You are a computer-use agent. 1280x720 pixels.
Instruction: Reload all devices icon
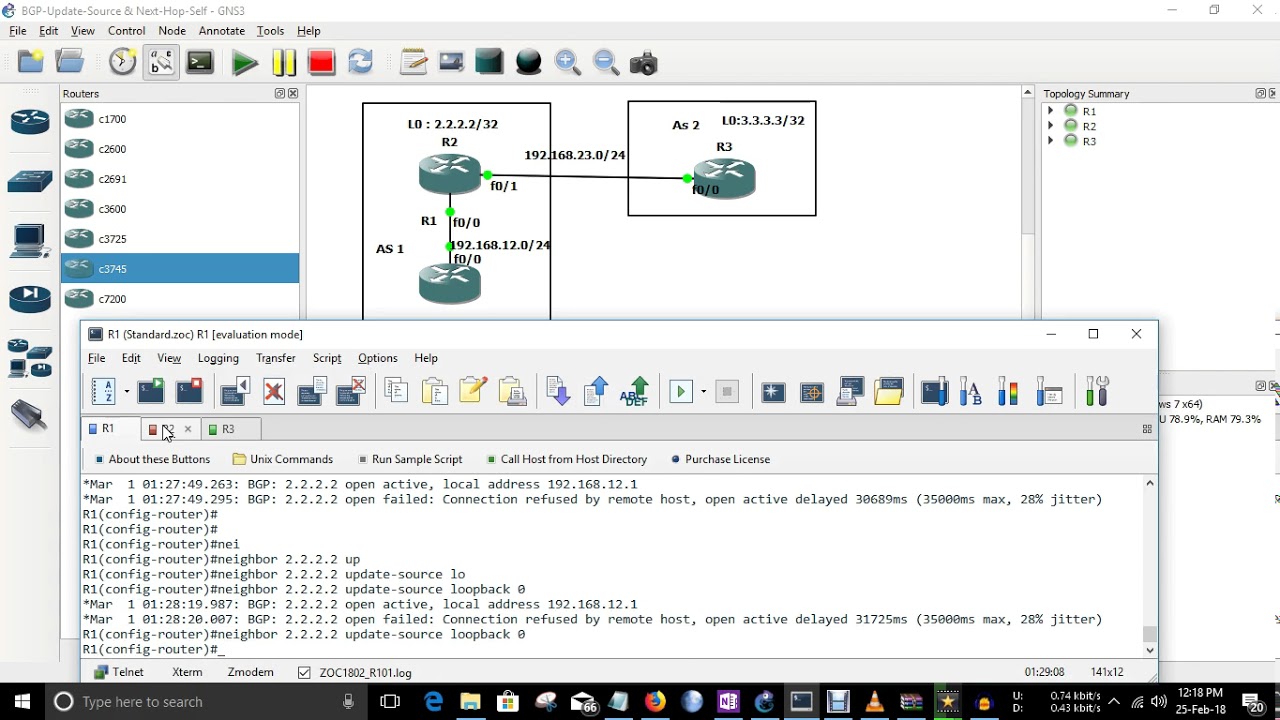click(x=360, y=62)
